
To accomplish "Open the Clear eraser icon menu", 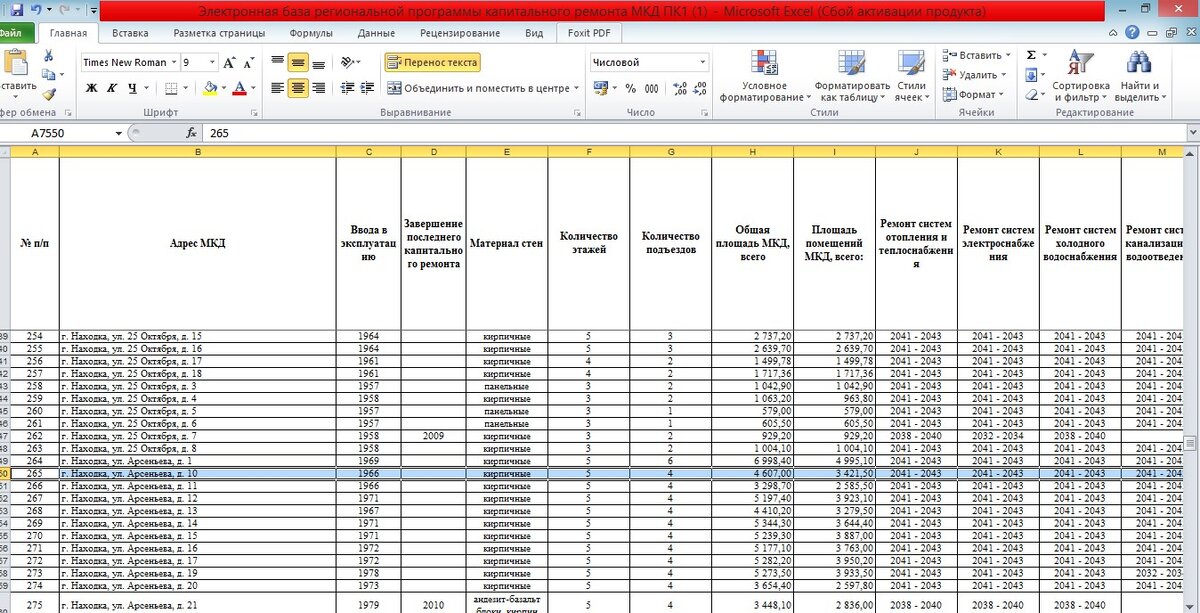I will click(1033, 95).
